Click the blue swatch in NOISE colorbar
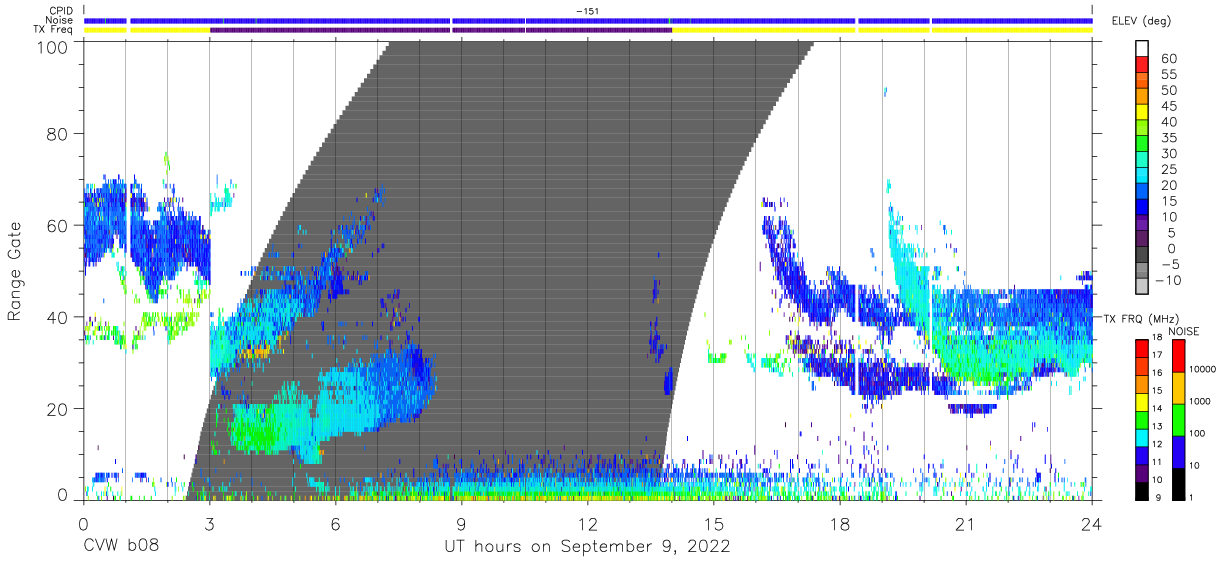Image resolution: width=1228 pixels, height=567 pixels. tap(1177, 451)
